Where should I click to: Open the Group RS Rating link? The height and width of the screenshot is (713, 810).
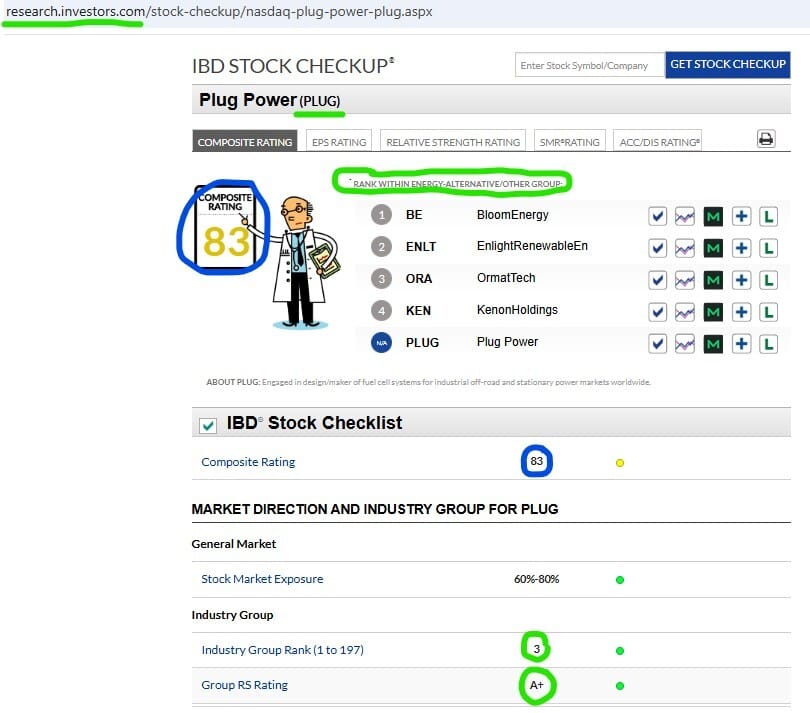click(244, 685)
